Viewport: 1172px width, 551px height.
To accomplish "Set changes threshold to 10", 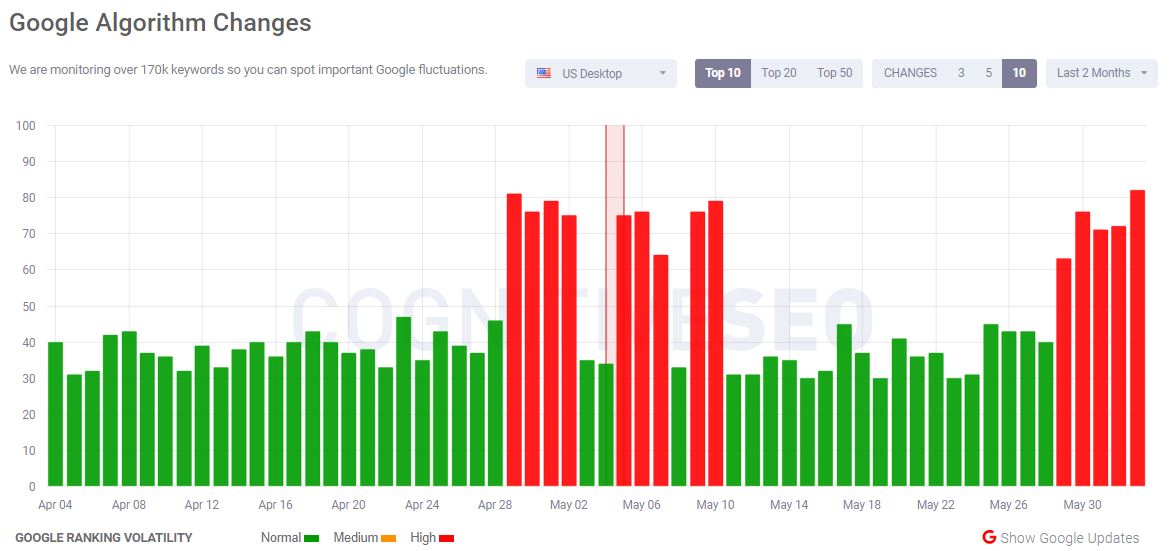I will pos(1019,73).
